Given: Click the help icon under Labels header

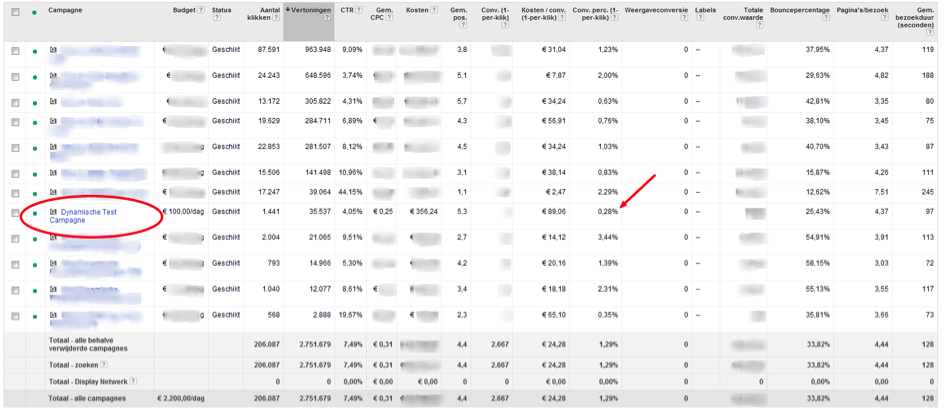Looking at the screenshot, I should [x=700, y=19].
